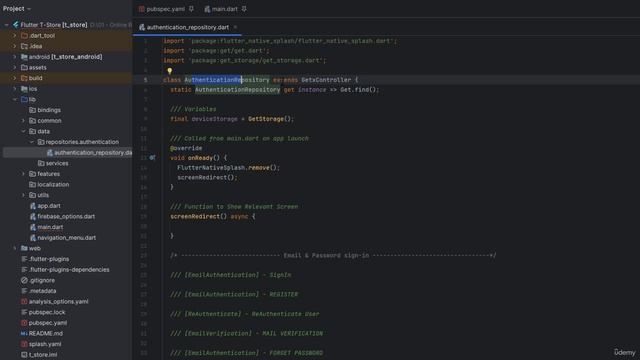Collapse the lib folder

15,99
